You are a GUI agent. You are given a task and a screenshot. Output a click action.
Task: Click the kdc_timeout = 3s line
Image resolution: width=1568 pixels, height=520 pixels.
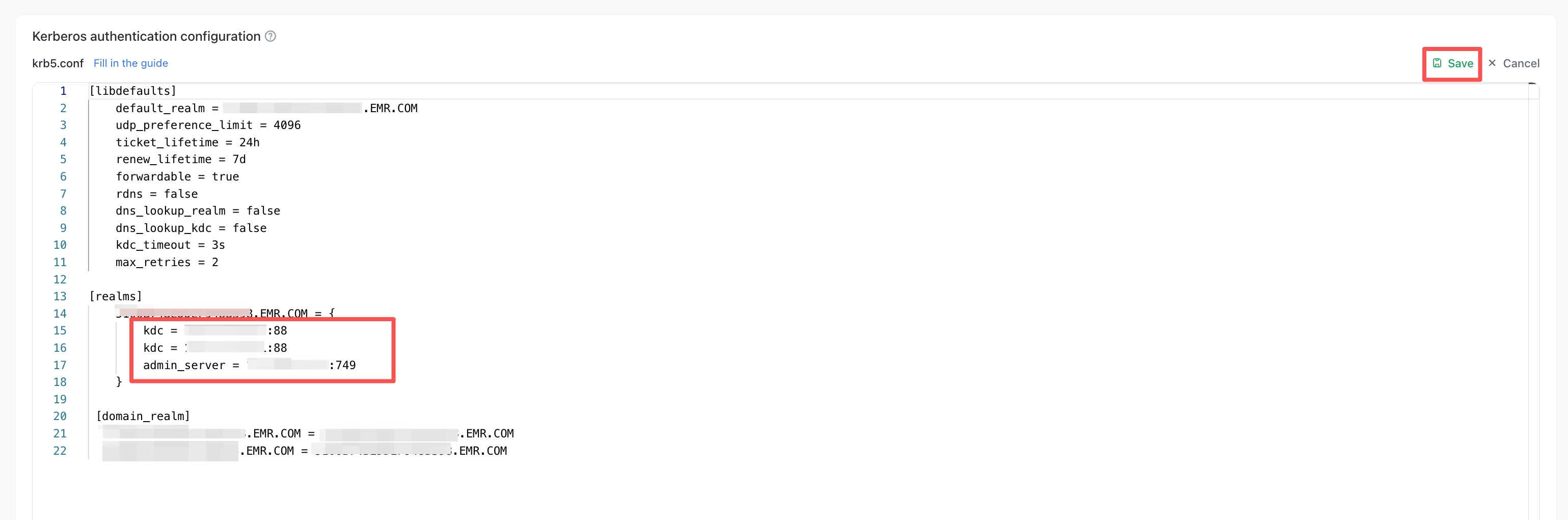click(171, 245)
